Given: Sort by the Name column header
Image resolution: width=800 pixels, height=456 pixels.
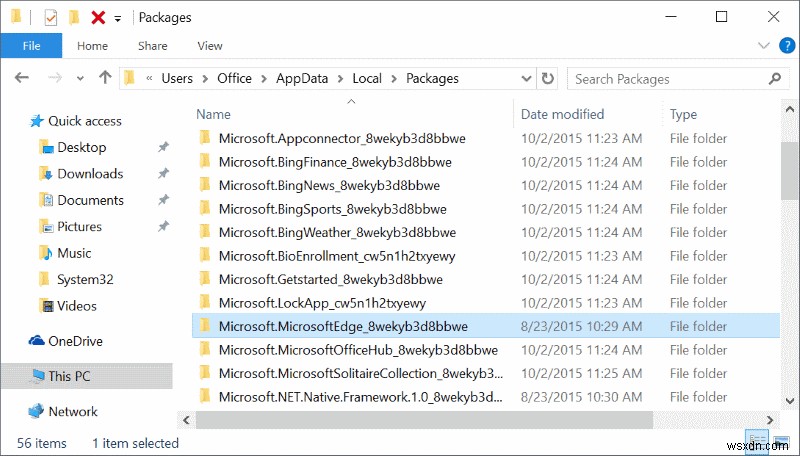Looking at the screenshot, I should (x=213, y=114).
